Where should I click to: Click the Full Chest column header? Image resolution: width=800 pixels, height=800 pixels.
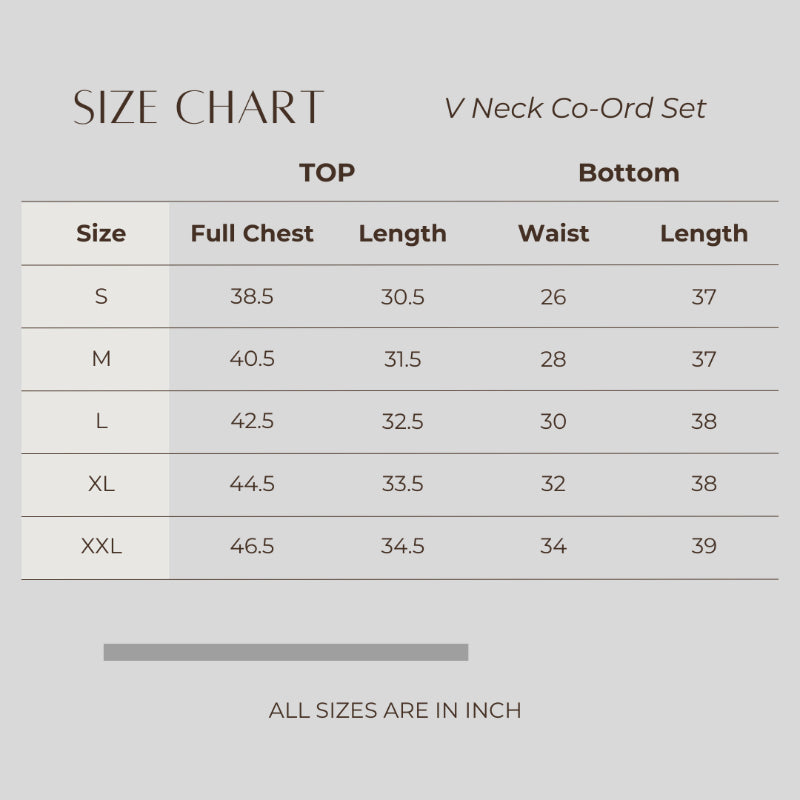[252, 234]
